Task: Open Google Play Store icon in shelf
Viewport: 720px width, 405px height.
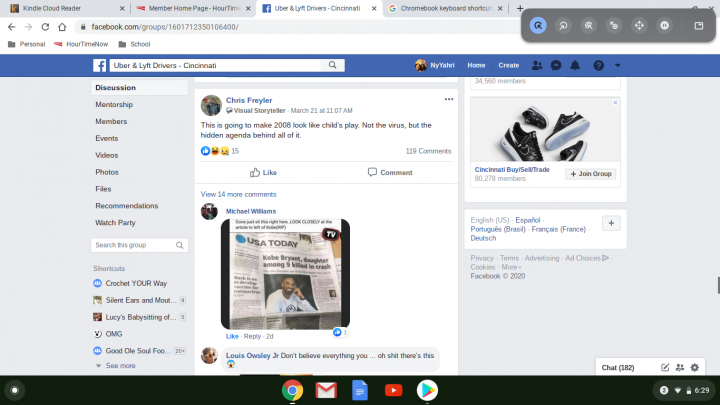Action: click(427, 390)
